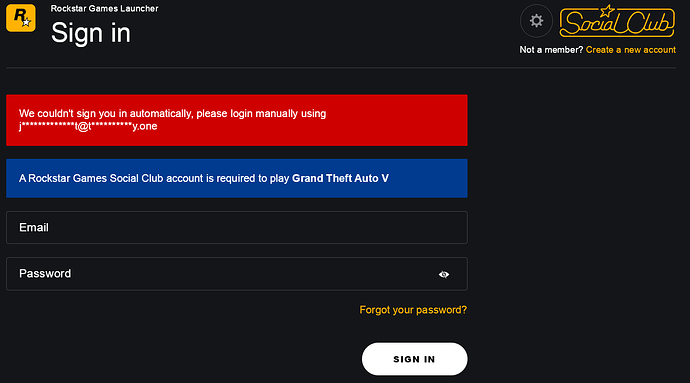Click the Rockstar Games R-star logo
Screen dimensions: 690x383
point(21,18)
